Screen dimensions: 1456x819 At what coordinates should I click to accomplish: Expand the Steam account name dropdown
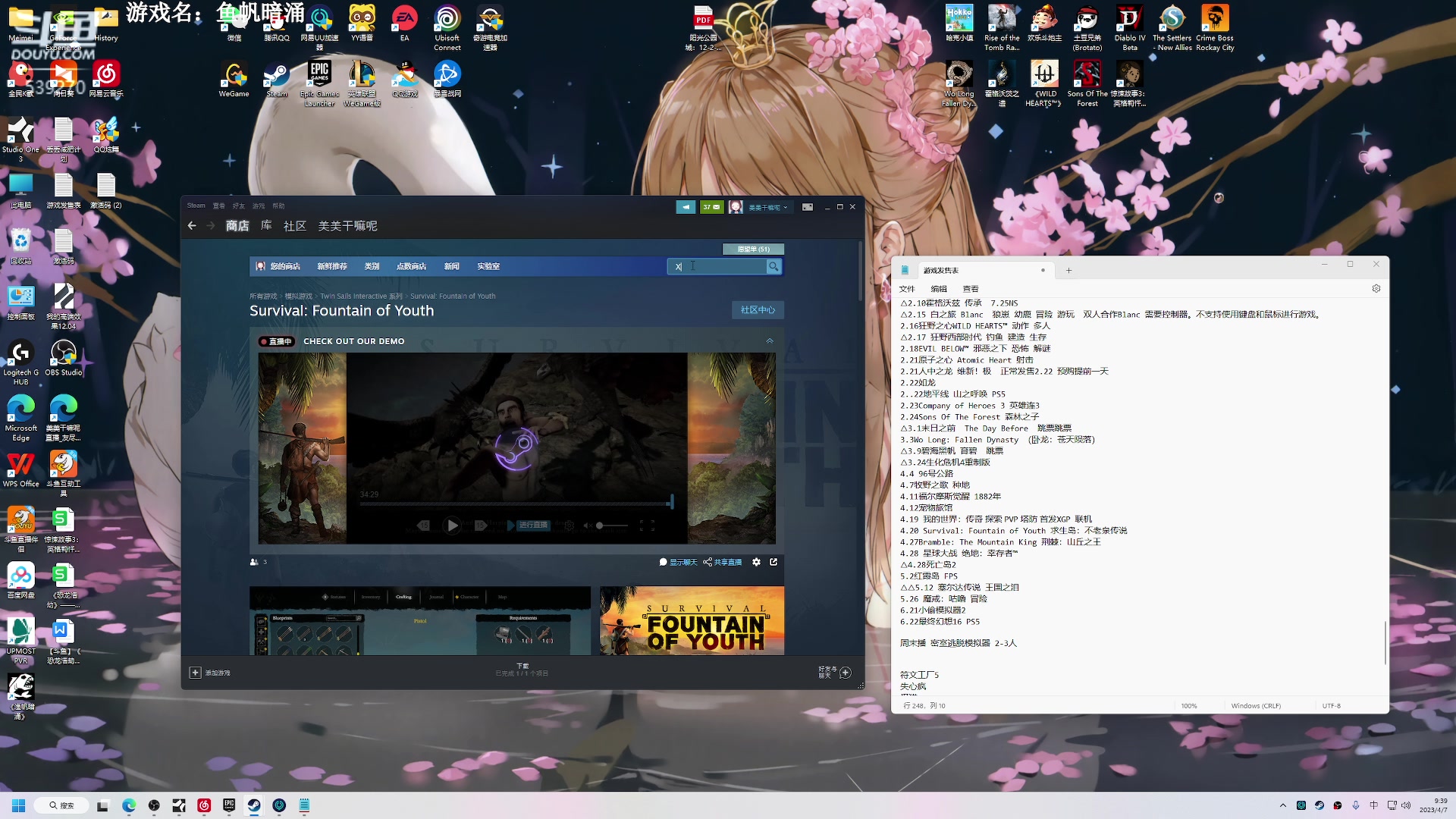click(768, 207)
